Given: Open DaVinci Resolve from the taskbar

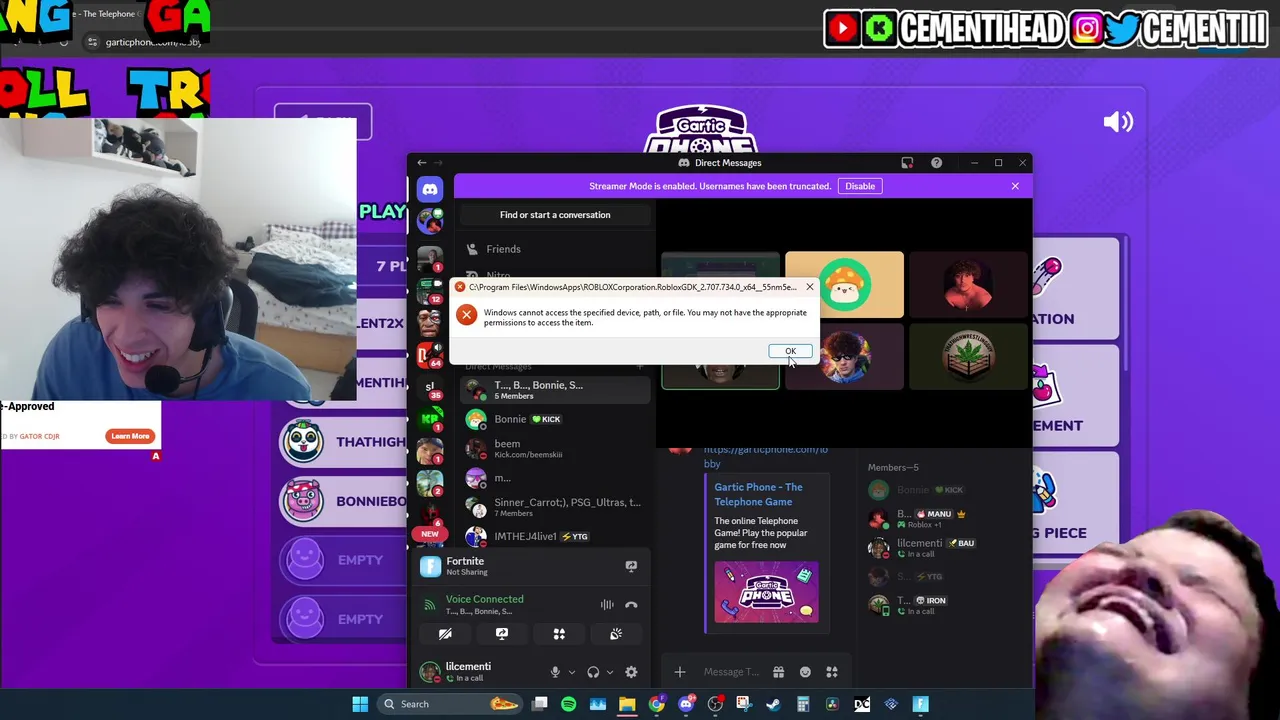Looking at the screenshot, I should tap(832, 704).
